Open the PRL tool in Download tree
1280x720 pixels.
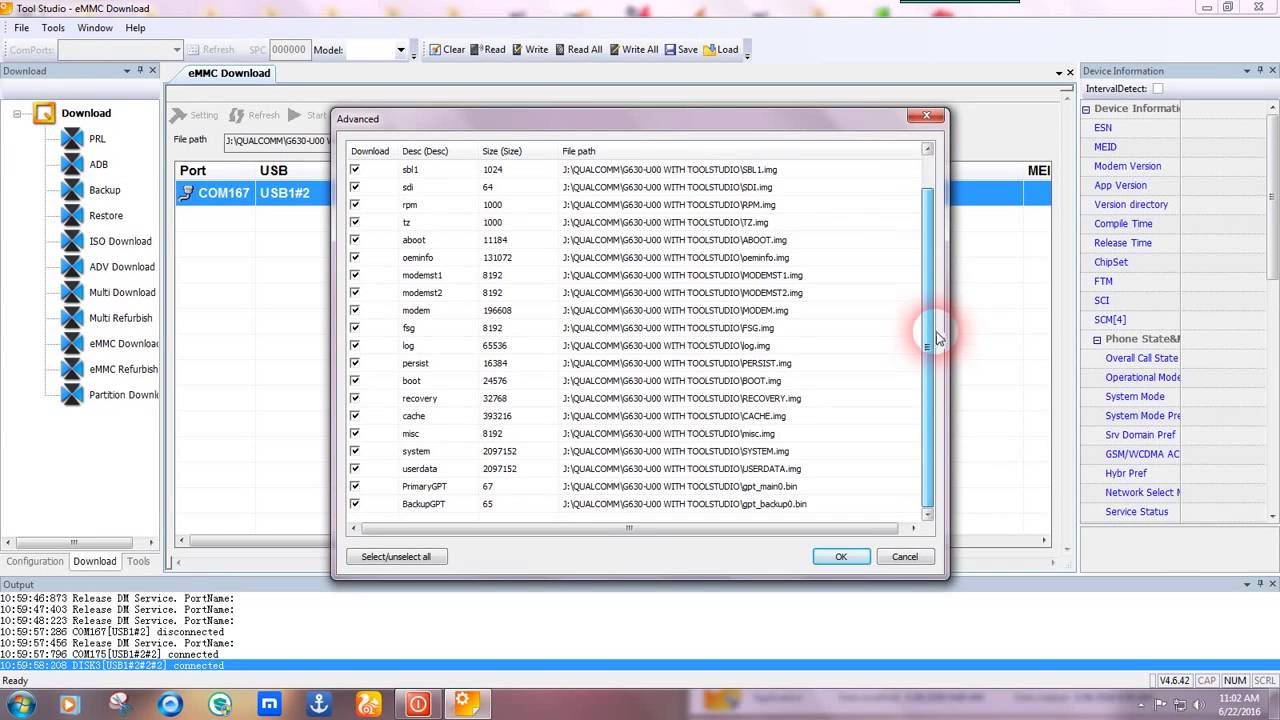tap(97, 139)
